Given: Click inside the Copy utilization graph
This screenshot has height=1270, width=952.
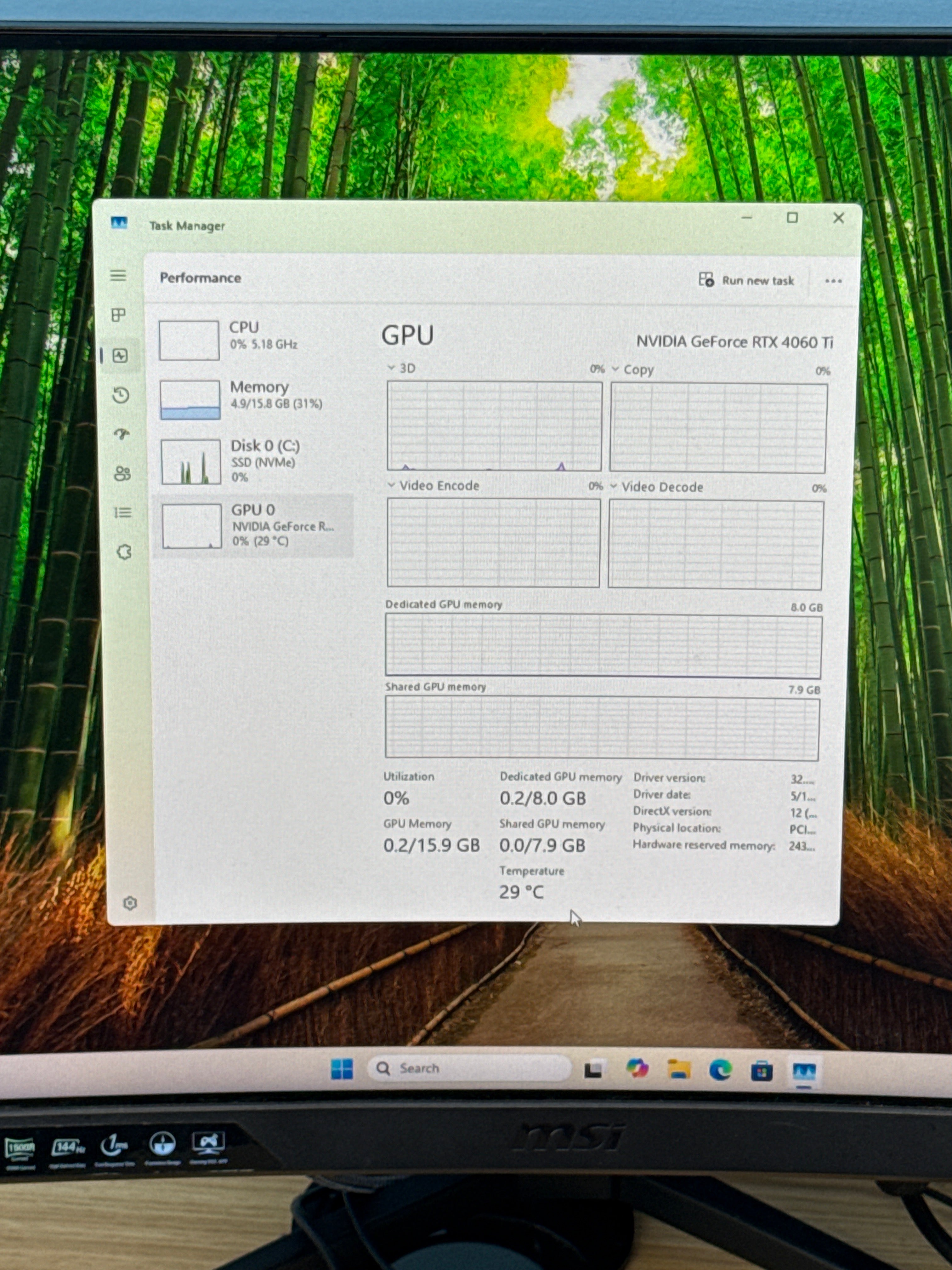Looking at the screenshot, I should click(x=718, y=428).
